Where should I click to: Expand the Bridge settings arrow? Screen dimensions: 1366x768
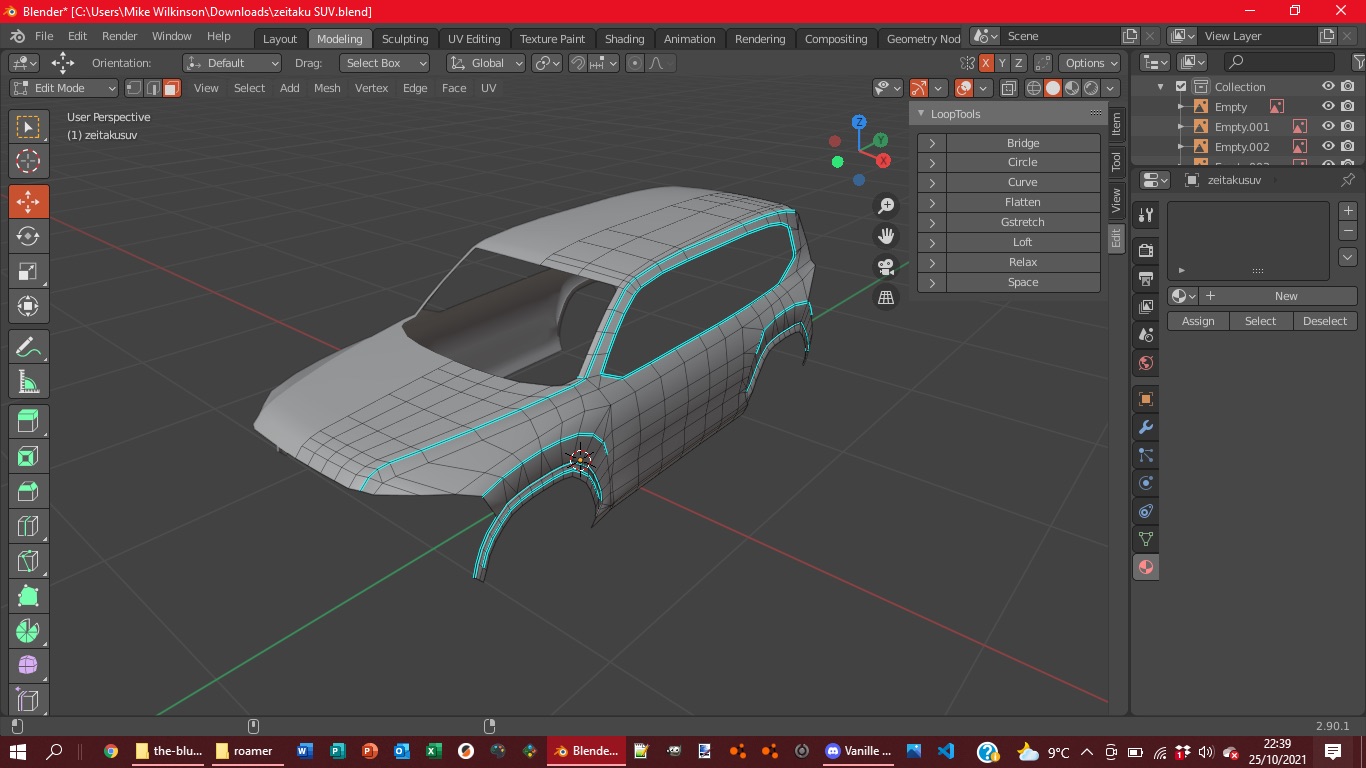(x=932, y=143)
